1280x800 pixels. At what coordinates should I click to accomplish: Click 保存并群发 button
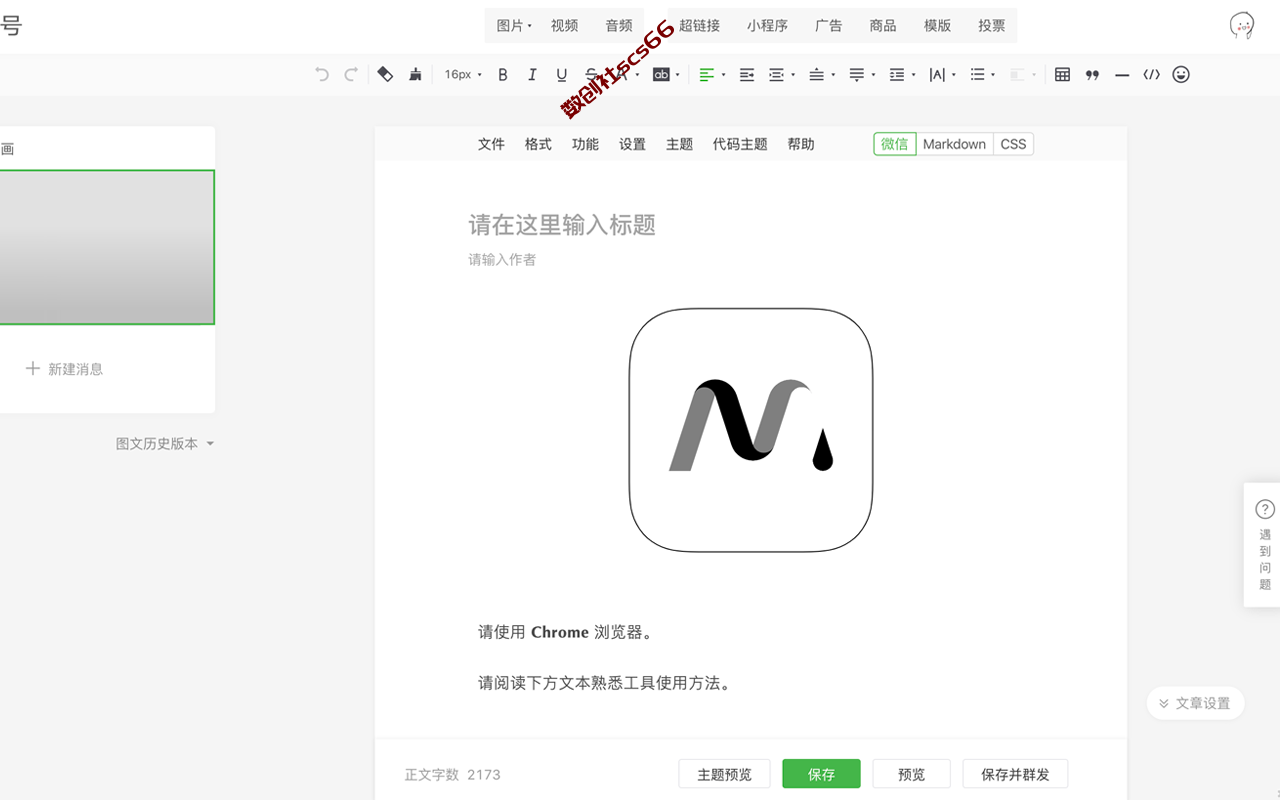(1015, 774)
